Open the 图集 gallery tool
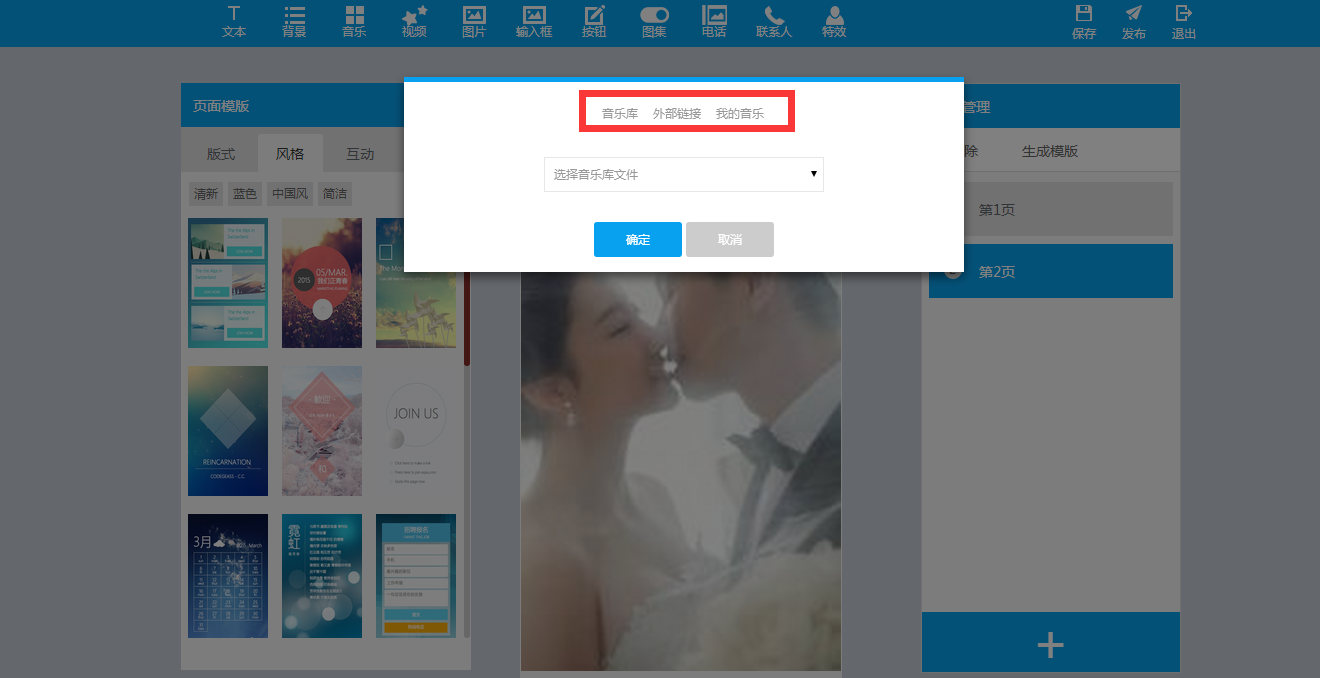This screenshot has height=678, width=1320. tap(654, 21)
